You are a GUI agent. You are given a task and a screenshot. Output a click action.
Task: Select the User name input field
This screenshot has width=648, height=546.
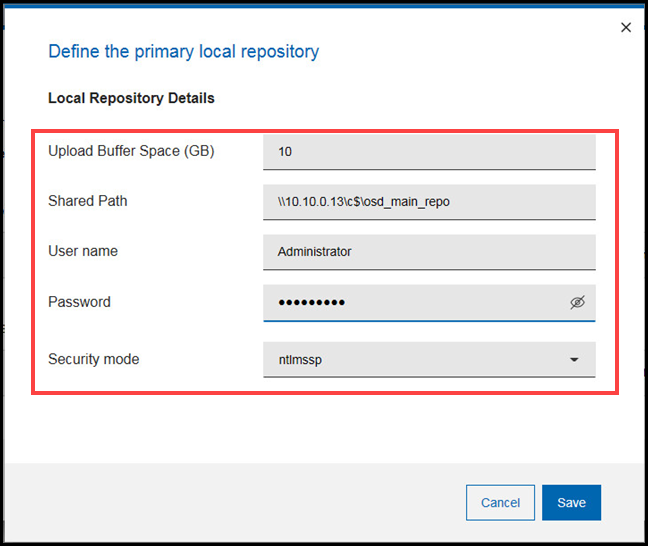[x=429, y=252]
